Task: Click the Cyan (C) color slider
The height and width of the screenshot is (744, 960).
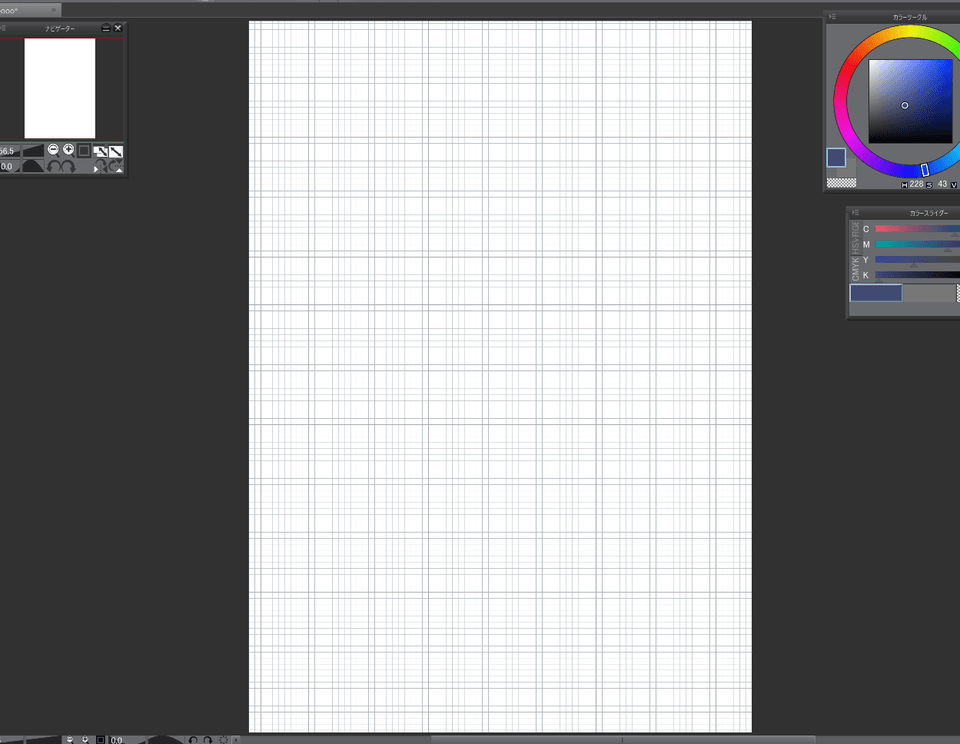Action: [915, 229]
